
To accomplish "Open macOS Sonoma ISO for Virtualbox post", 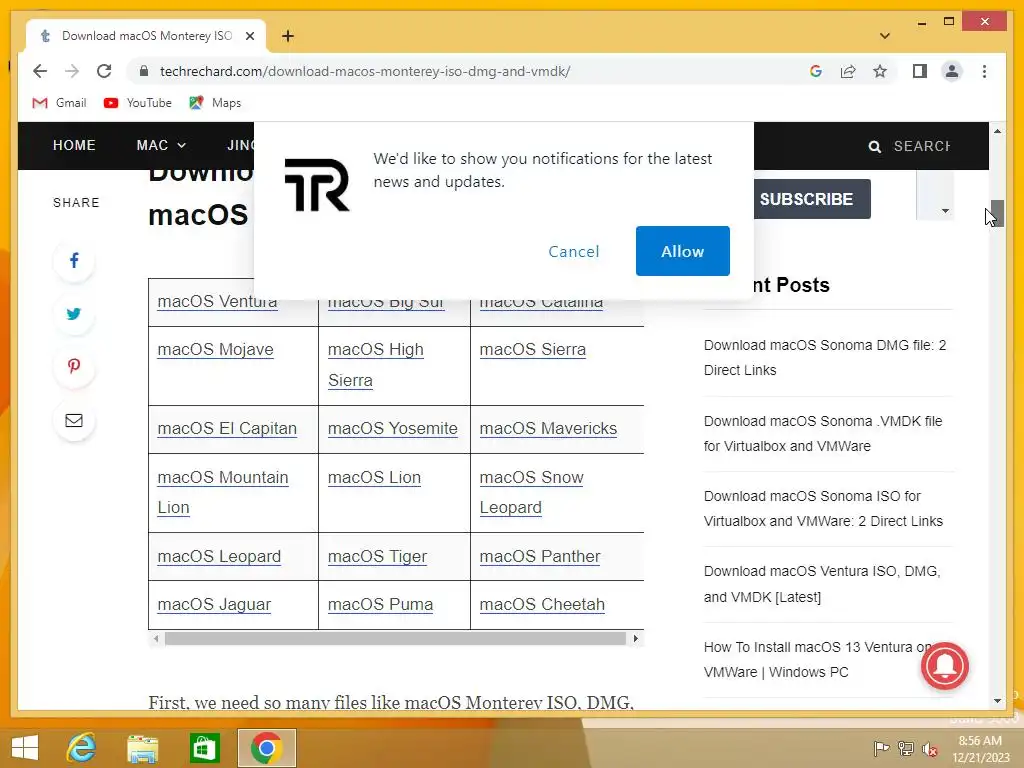I will coord(823,509).
